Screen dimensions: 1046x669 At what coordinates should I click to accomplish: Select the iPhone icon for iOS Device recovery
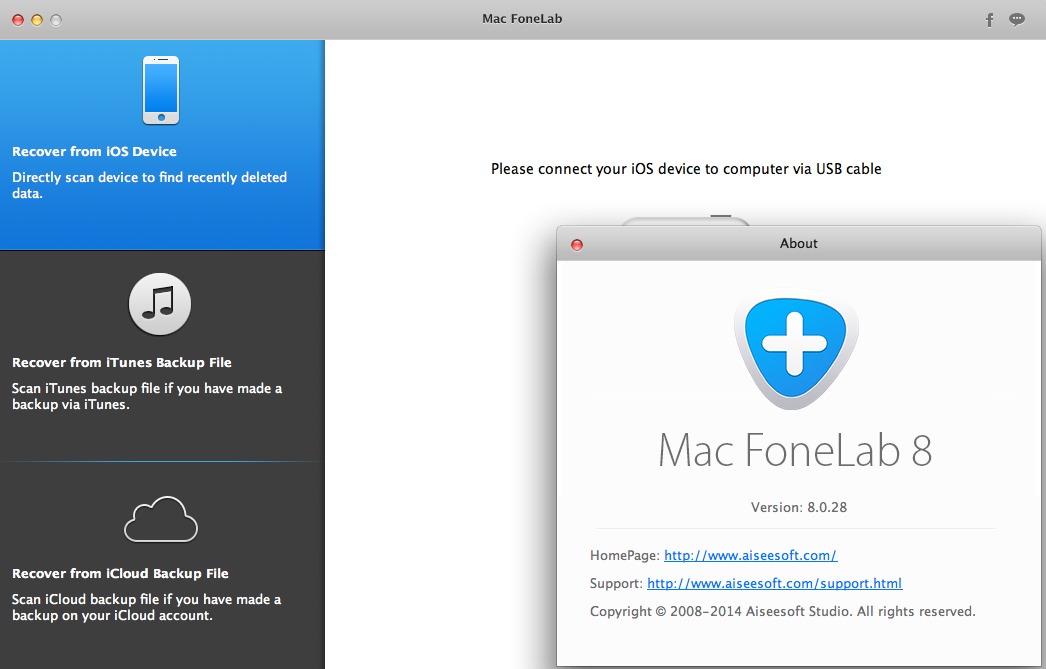[x=161, y=90]
